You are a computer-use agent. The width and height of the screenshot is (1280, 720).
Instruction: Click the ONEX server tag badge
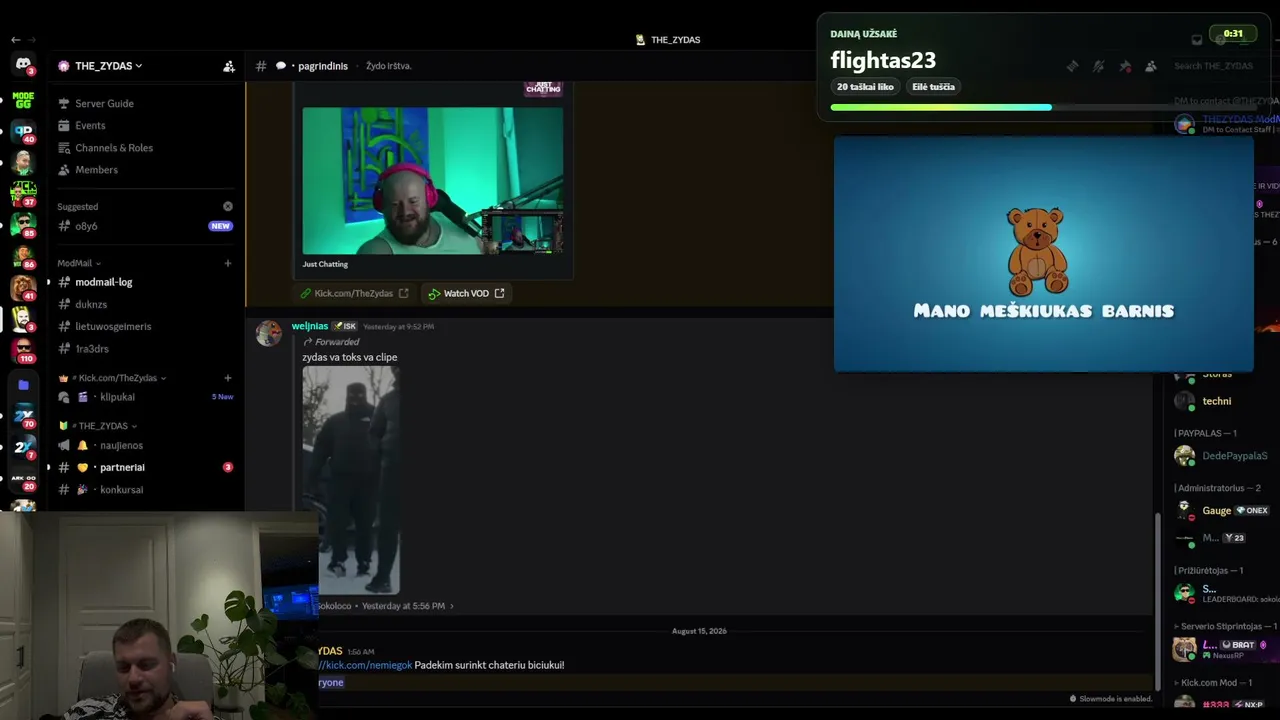click(x=1253, y=510)
